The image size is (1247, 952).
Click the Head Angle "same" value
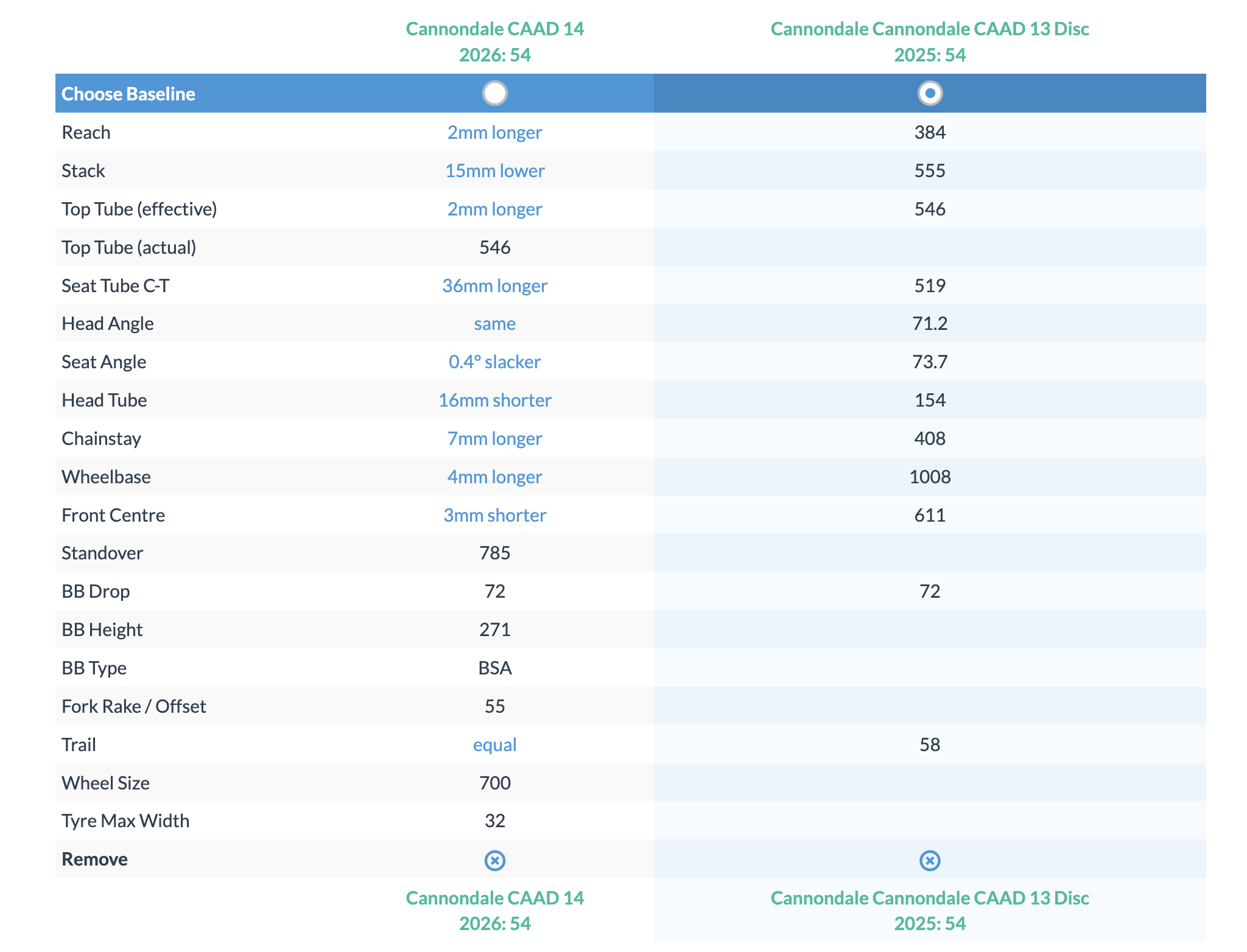pos(494,323)
